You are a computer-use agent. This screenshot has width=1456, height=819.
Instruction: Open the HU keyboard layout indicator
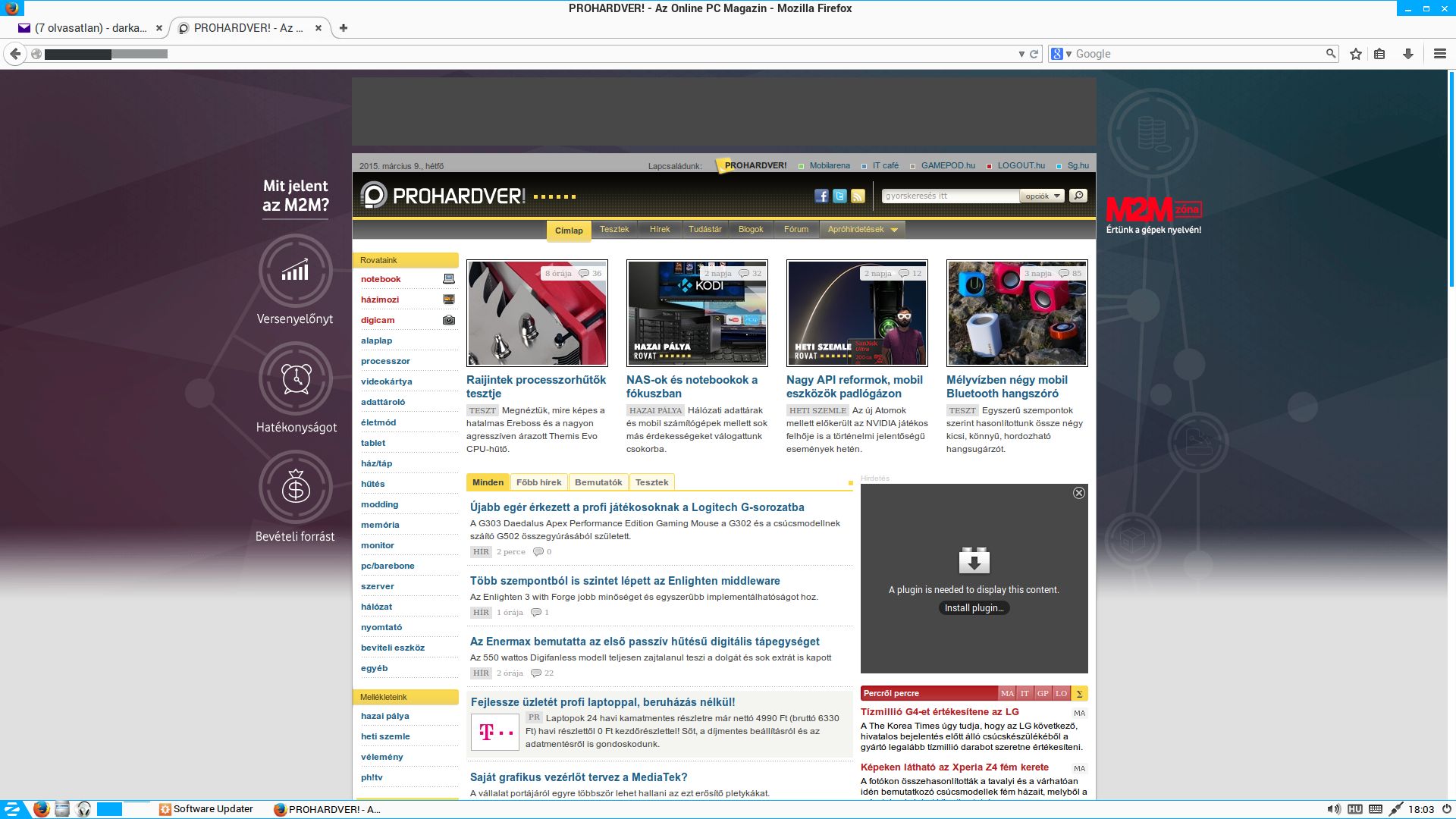[1355, 809]
